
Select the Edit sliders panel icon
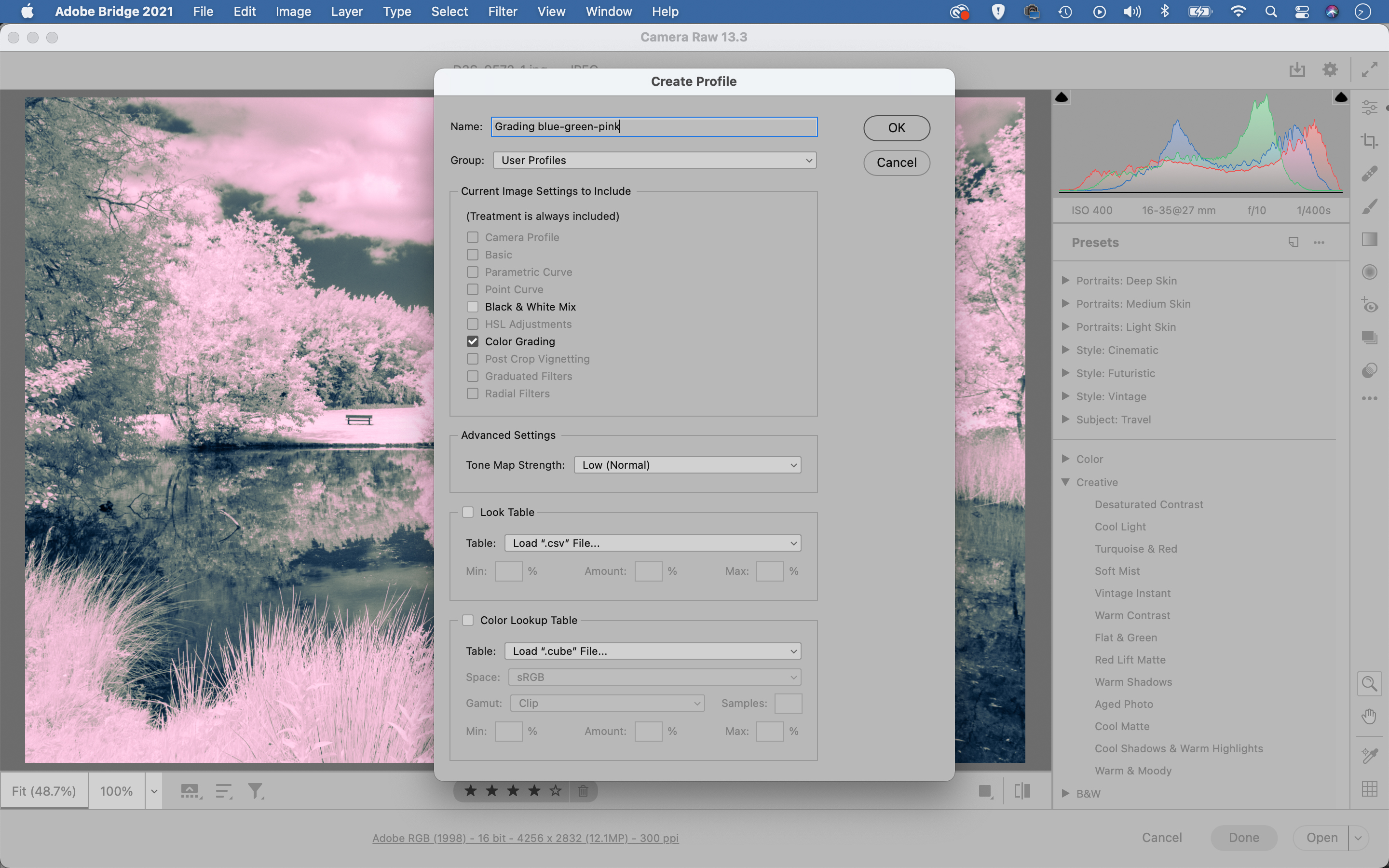(1370, 108)
